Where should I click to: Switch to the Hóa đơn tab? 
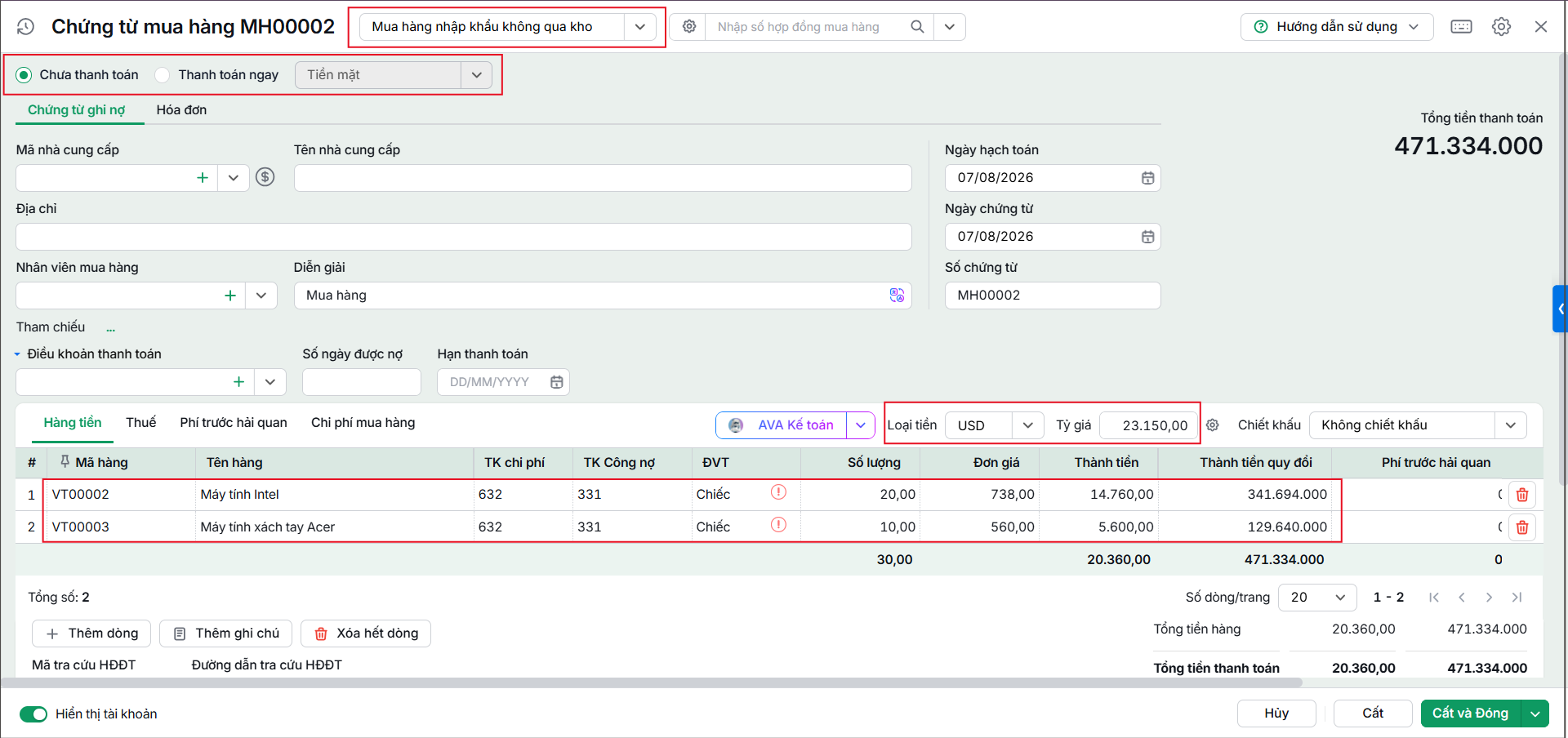point(181,110)
